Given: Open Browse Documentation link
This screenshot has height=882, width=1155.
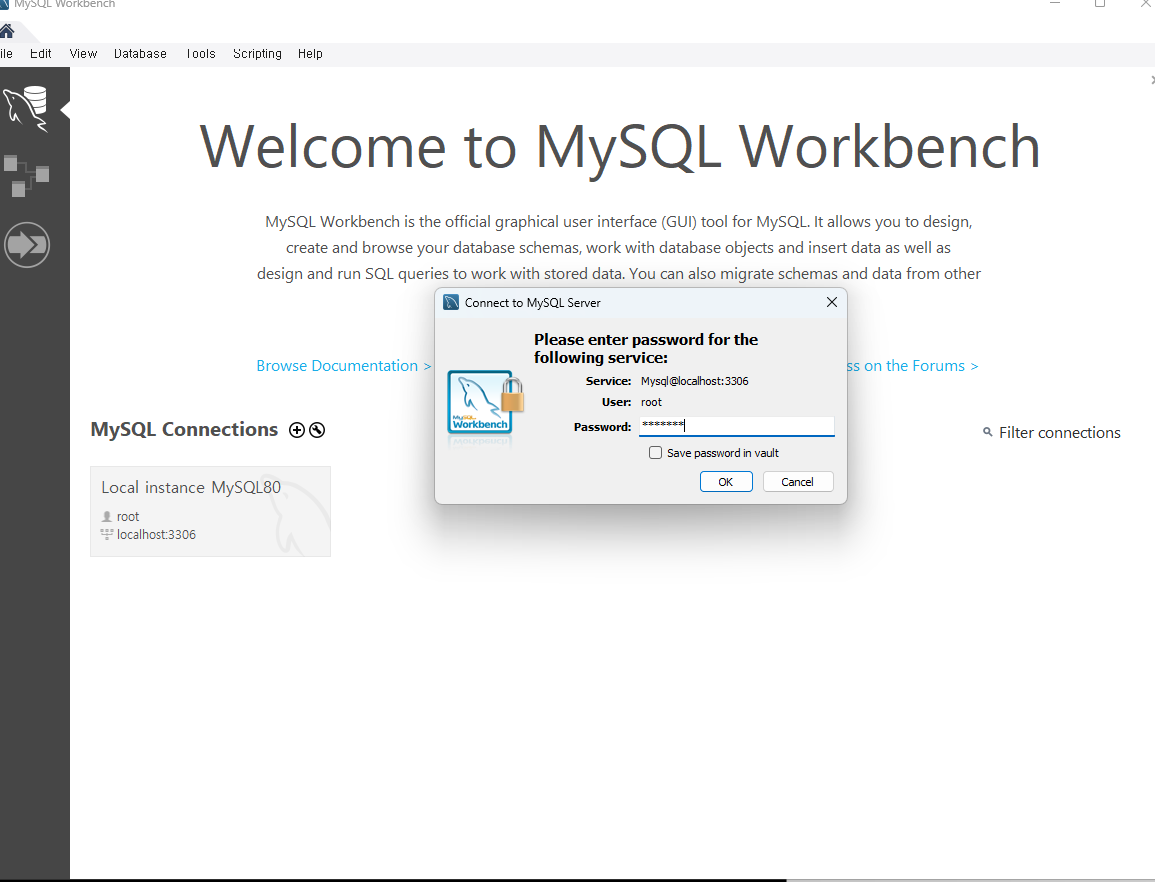Looking at the screenshot, I should click(x=343, y=365).
